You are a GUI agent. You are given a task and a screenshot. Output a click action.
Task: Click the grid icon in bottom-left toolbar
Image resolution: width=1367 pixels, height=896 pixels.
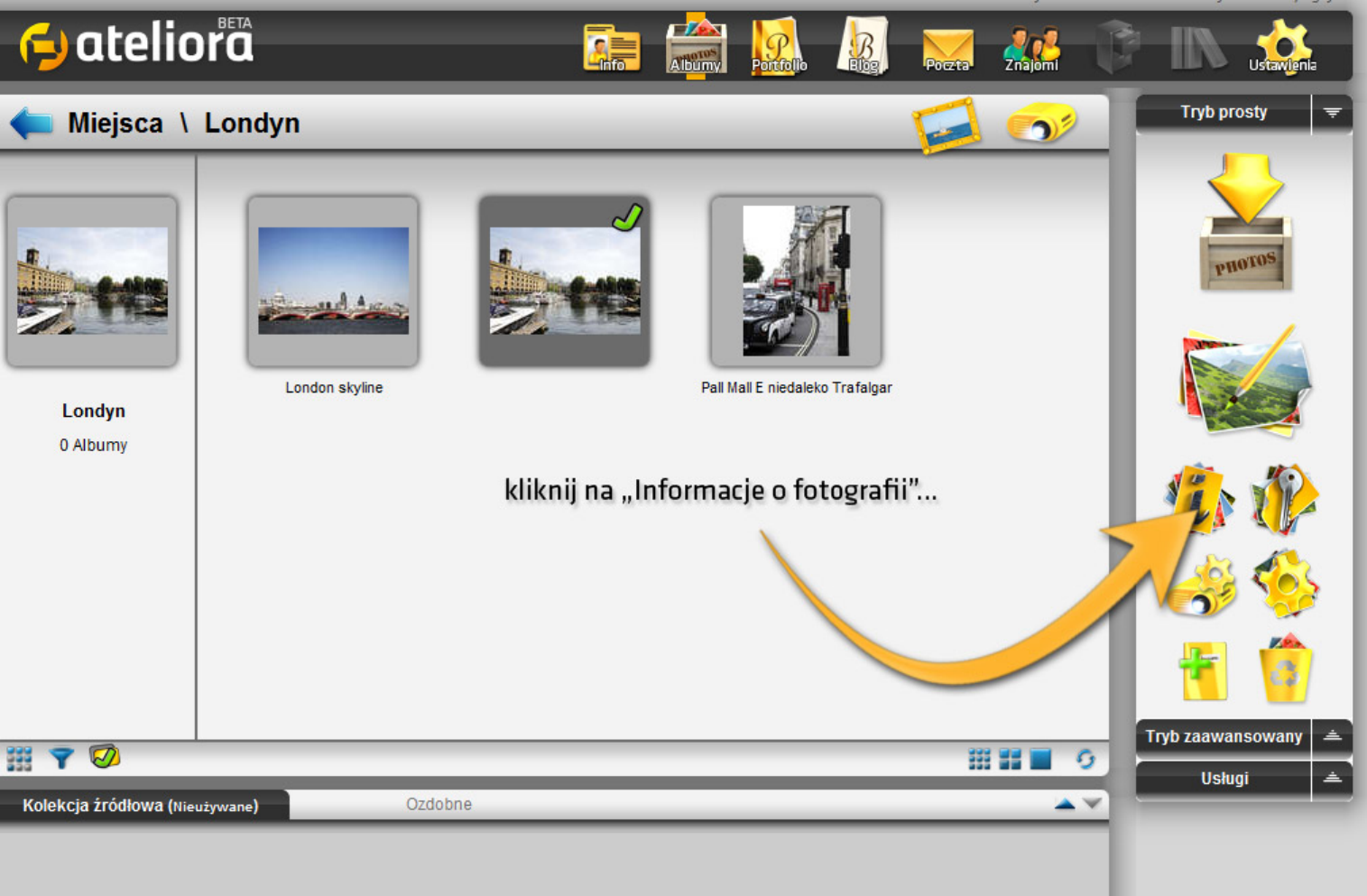(19, 759)
